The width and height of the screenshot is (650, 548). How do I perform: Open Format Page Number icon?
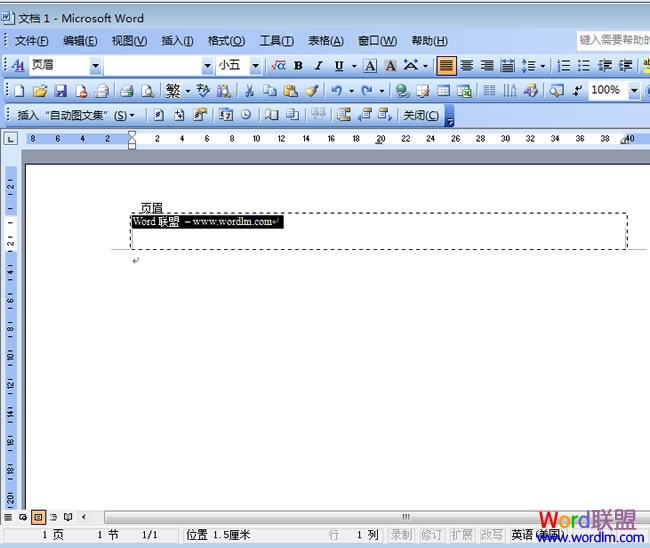[200, 115]
